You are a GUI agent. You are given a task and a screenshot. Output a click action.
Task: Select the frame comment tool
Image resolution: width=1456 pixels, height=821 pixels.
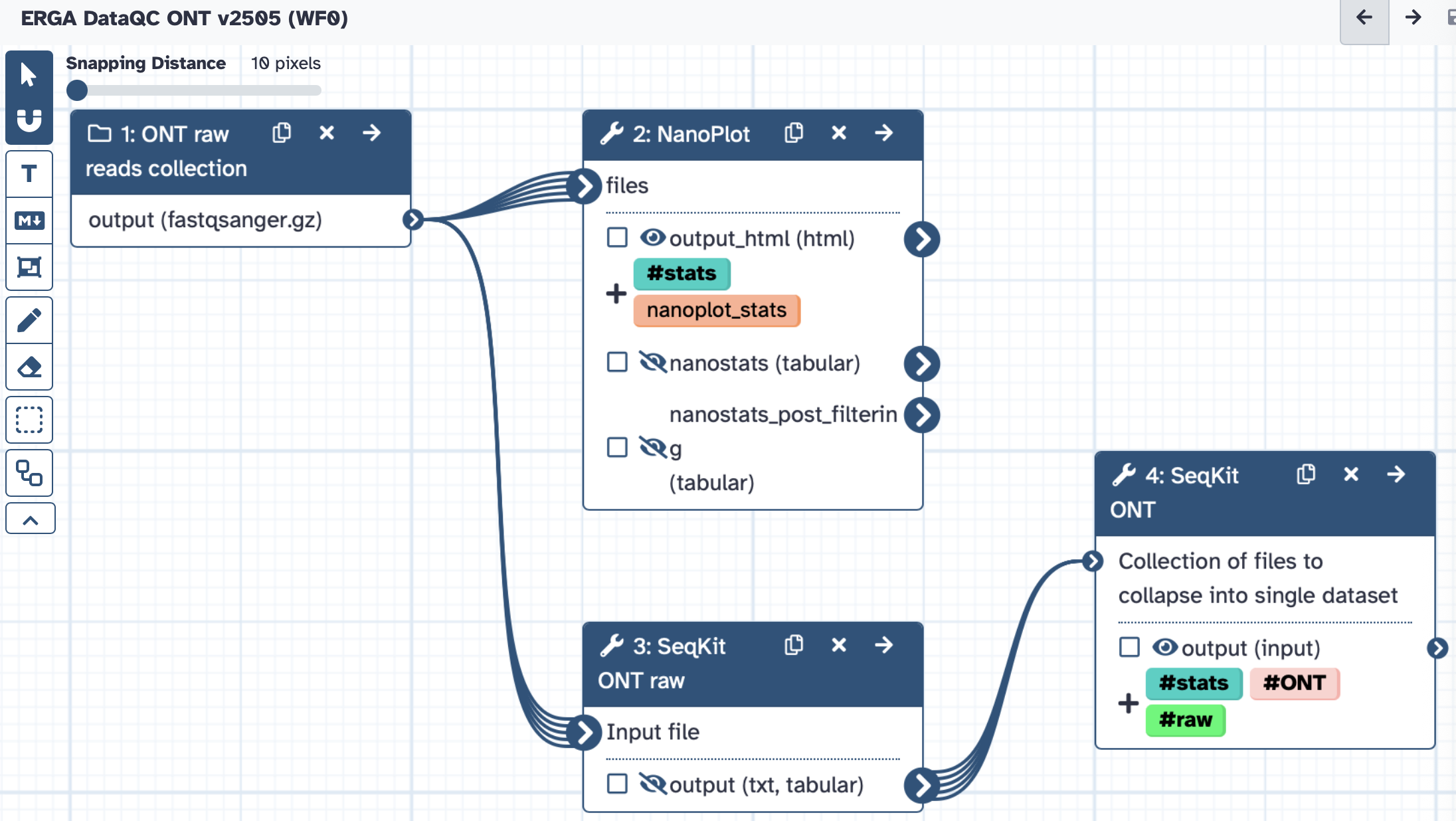tap(29, 267)
